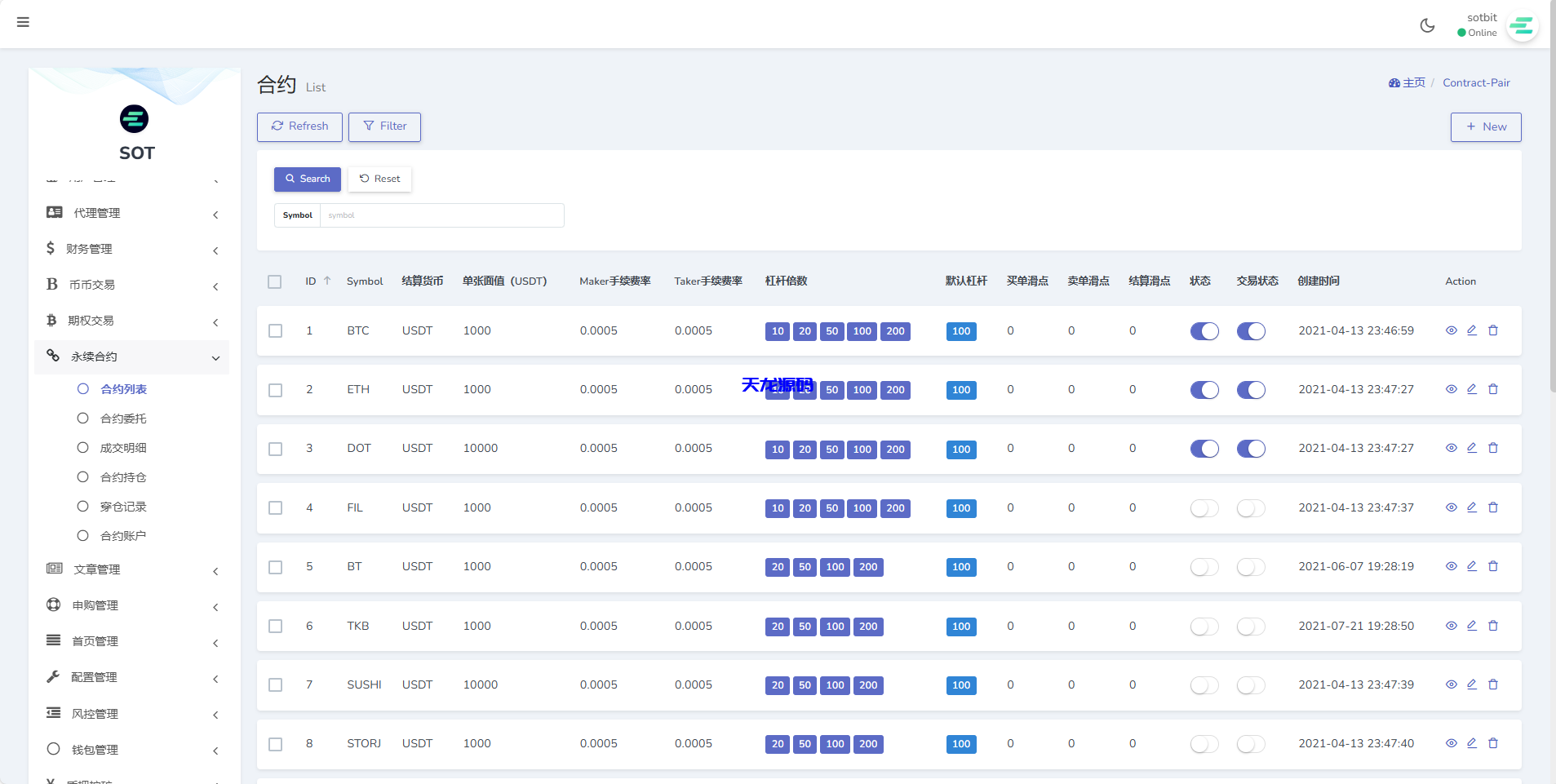1556x784 pixels.
Task: View details of the BTC contract
Action: [1452, 330]
